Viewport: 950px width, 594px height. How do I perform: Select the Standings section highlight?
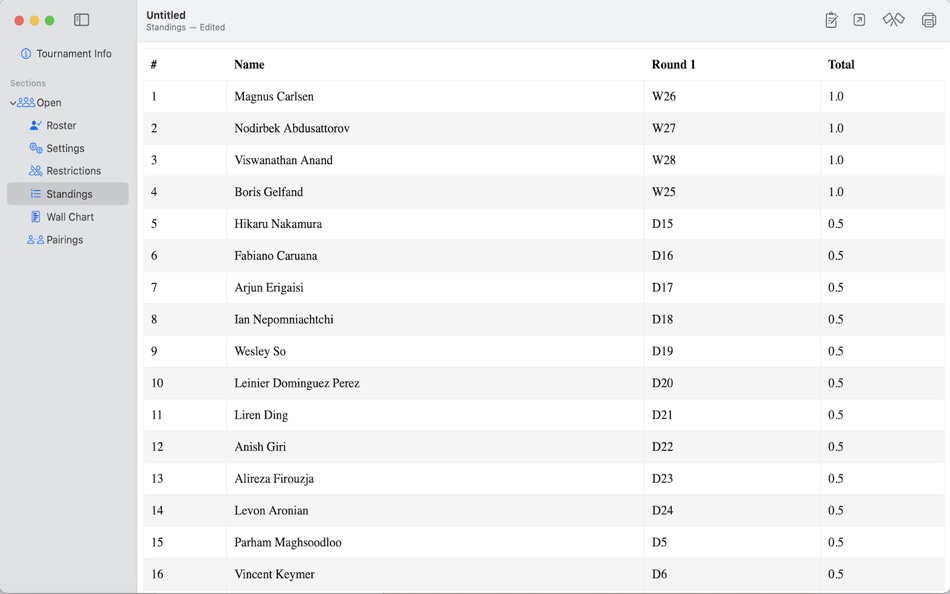(x=68, y=193)
